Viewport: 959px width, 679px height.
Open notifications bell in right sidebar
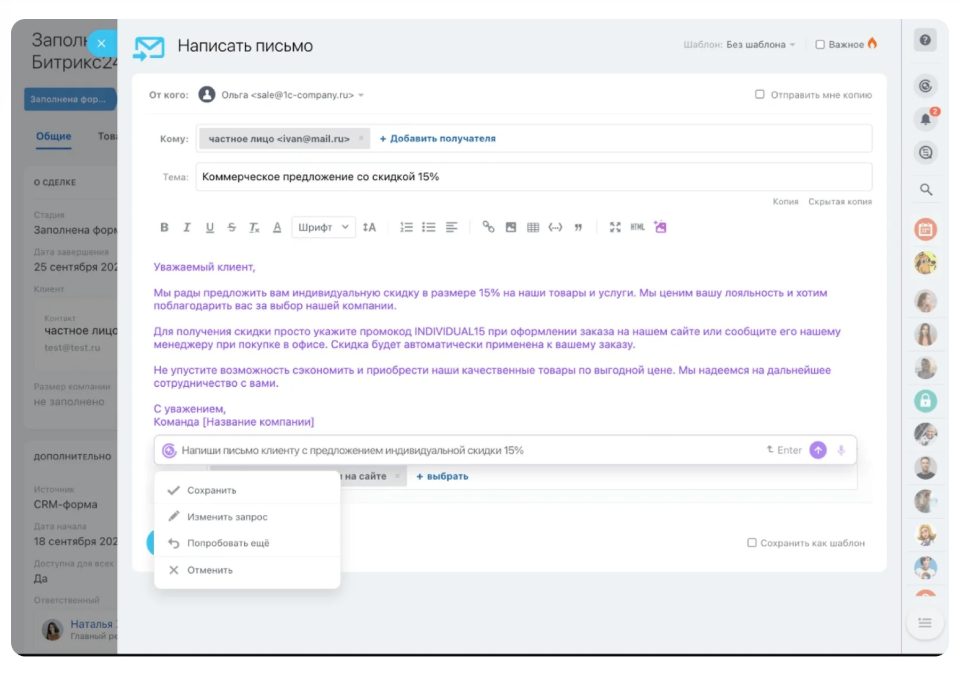coord(926,119)
